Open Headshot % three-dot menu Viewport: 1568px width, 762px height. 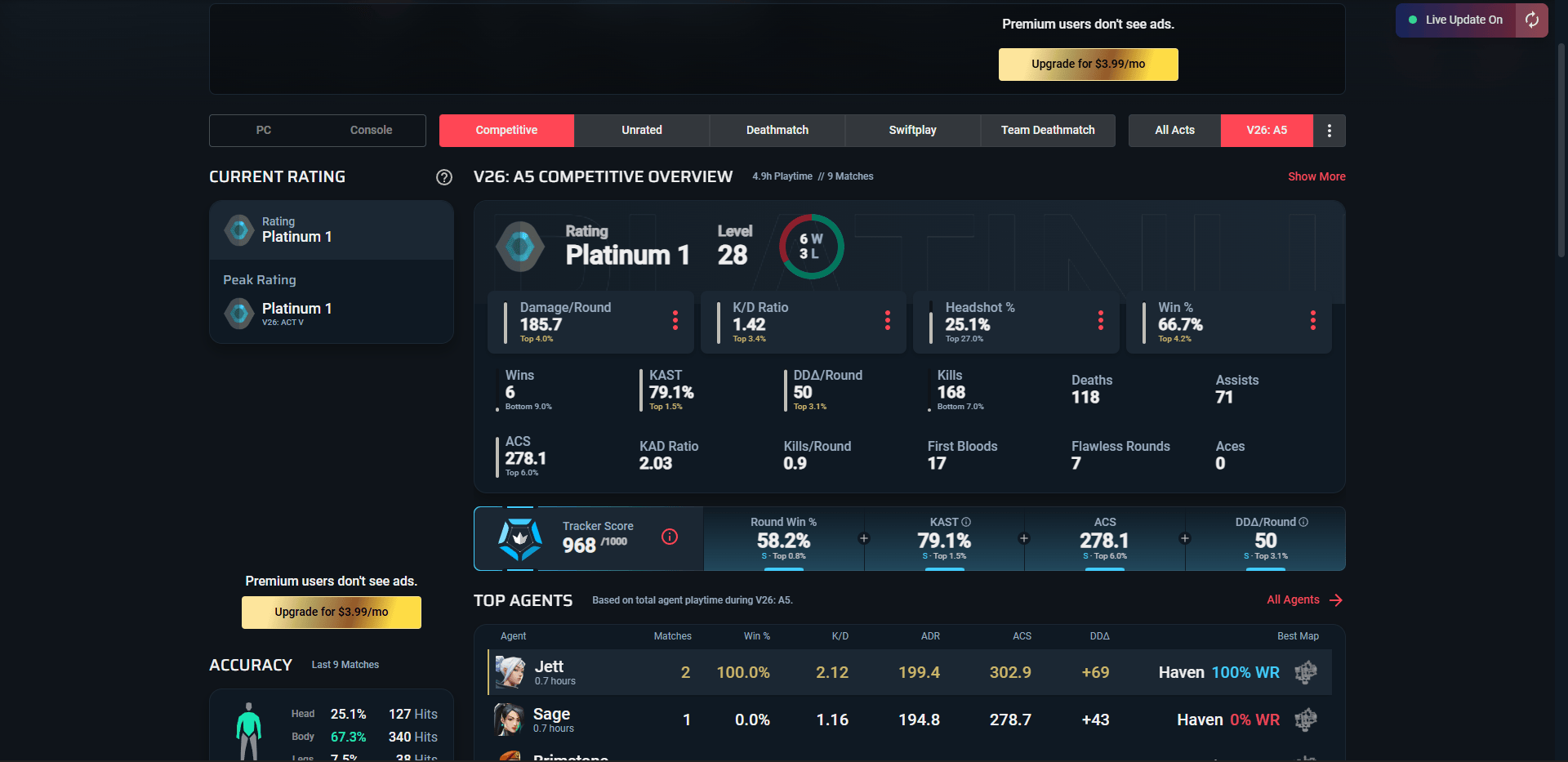pos(1101,320)
